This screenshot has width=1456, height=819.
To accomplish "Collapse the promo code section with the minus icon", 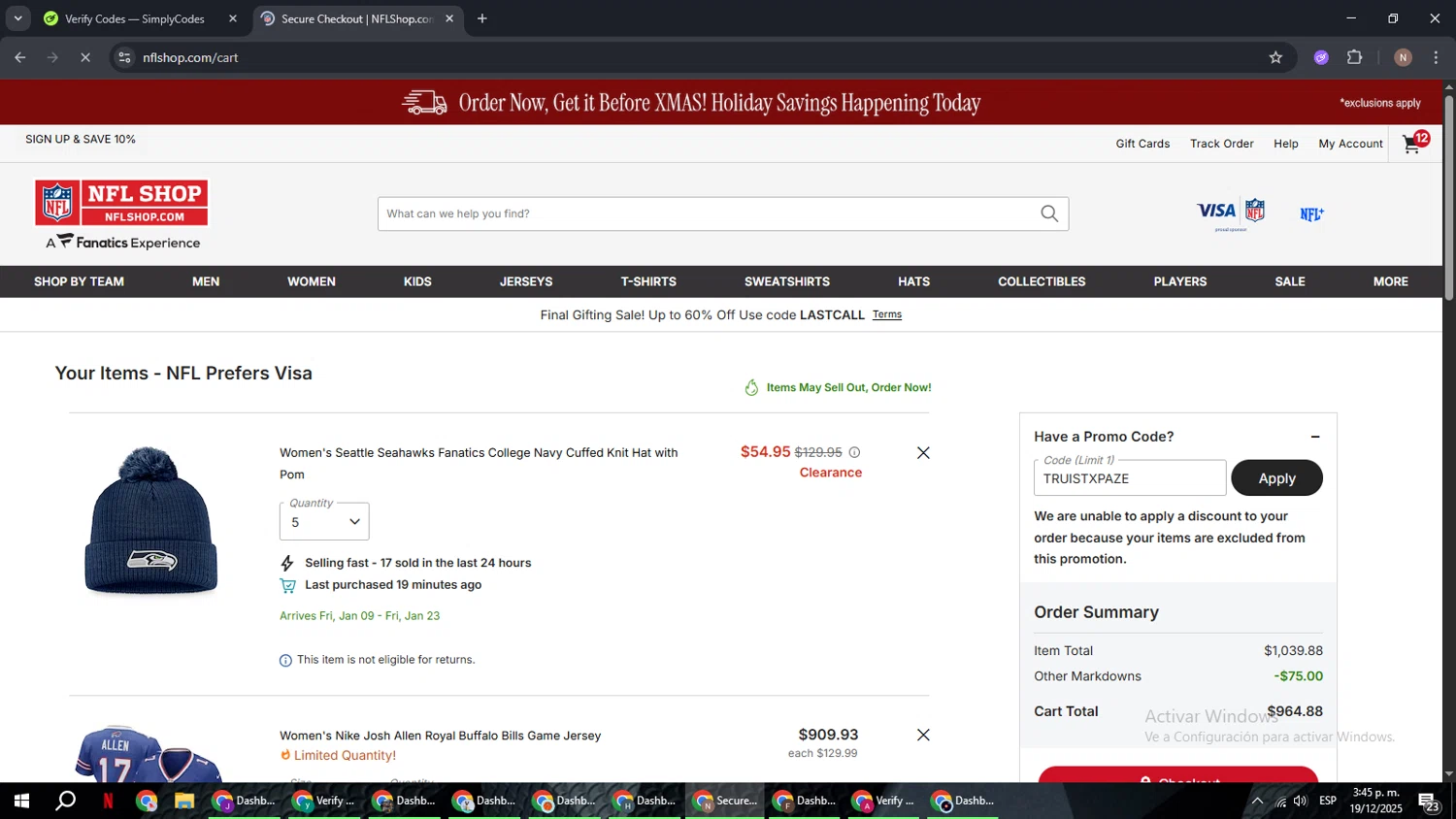I will 1315,437.
